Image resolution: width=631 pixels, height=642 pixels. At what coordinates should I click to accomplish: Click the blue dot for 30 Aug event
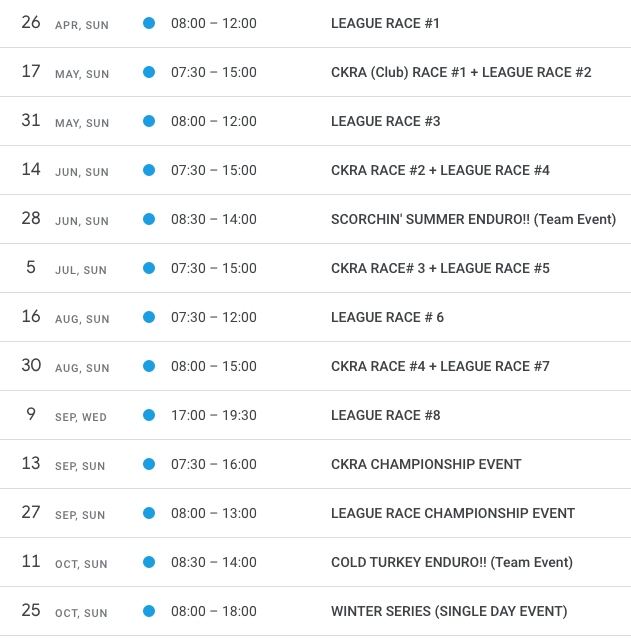[149, 366]
